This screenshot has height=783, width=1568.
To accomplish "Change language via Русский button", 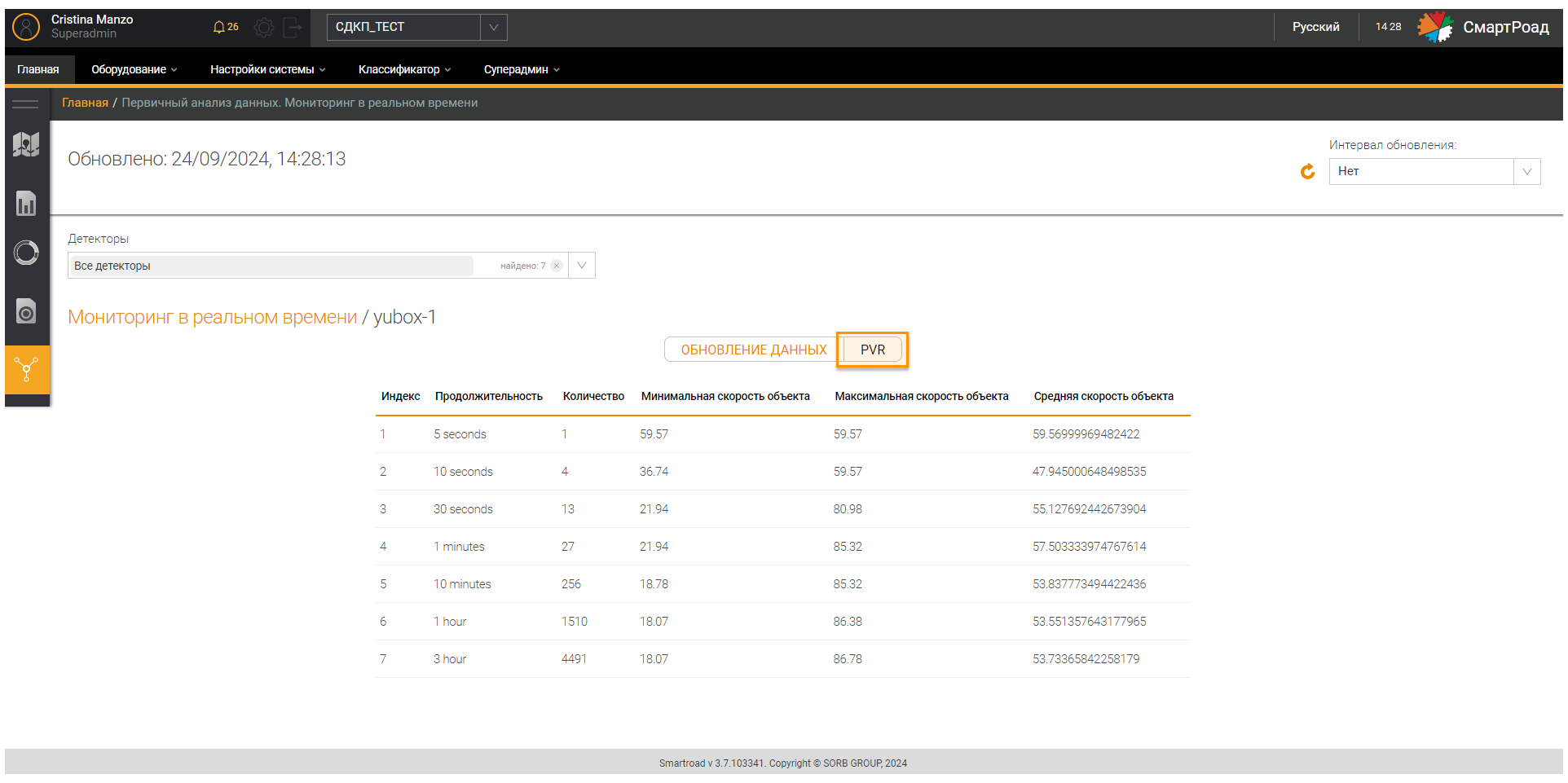I will (1315, 27).
